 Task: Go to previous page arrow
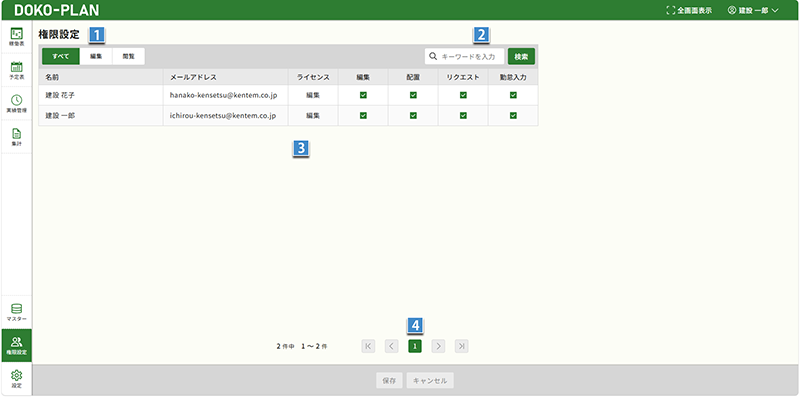tap(391, 346)
